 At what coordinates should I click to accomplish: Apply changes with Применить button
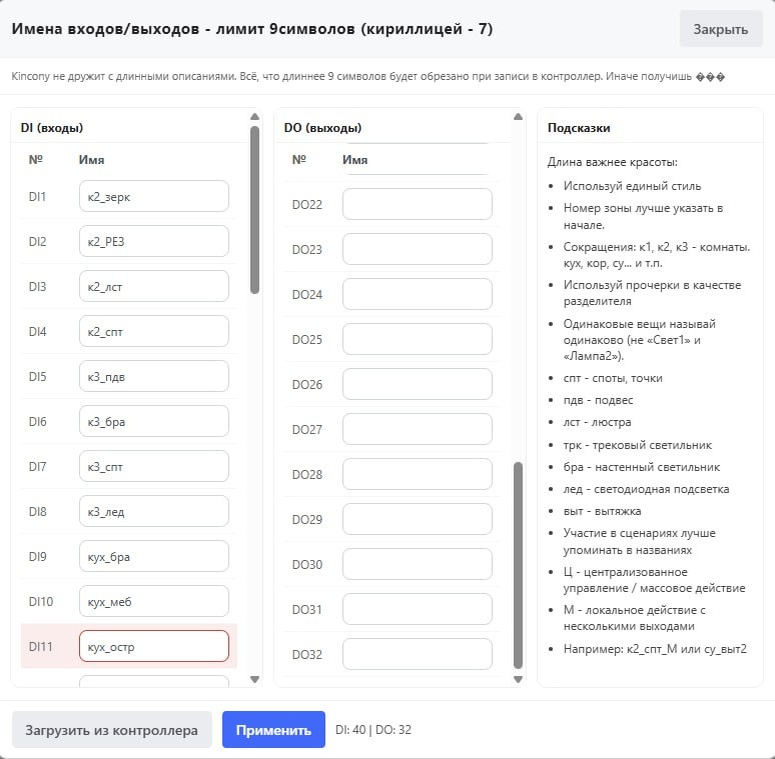tap(273, 730)
